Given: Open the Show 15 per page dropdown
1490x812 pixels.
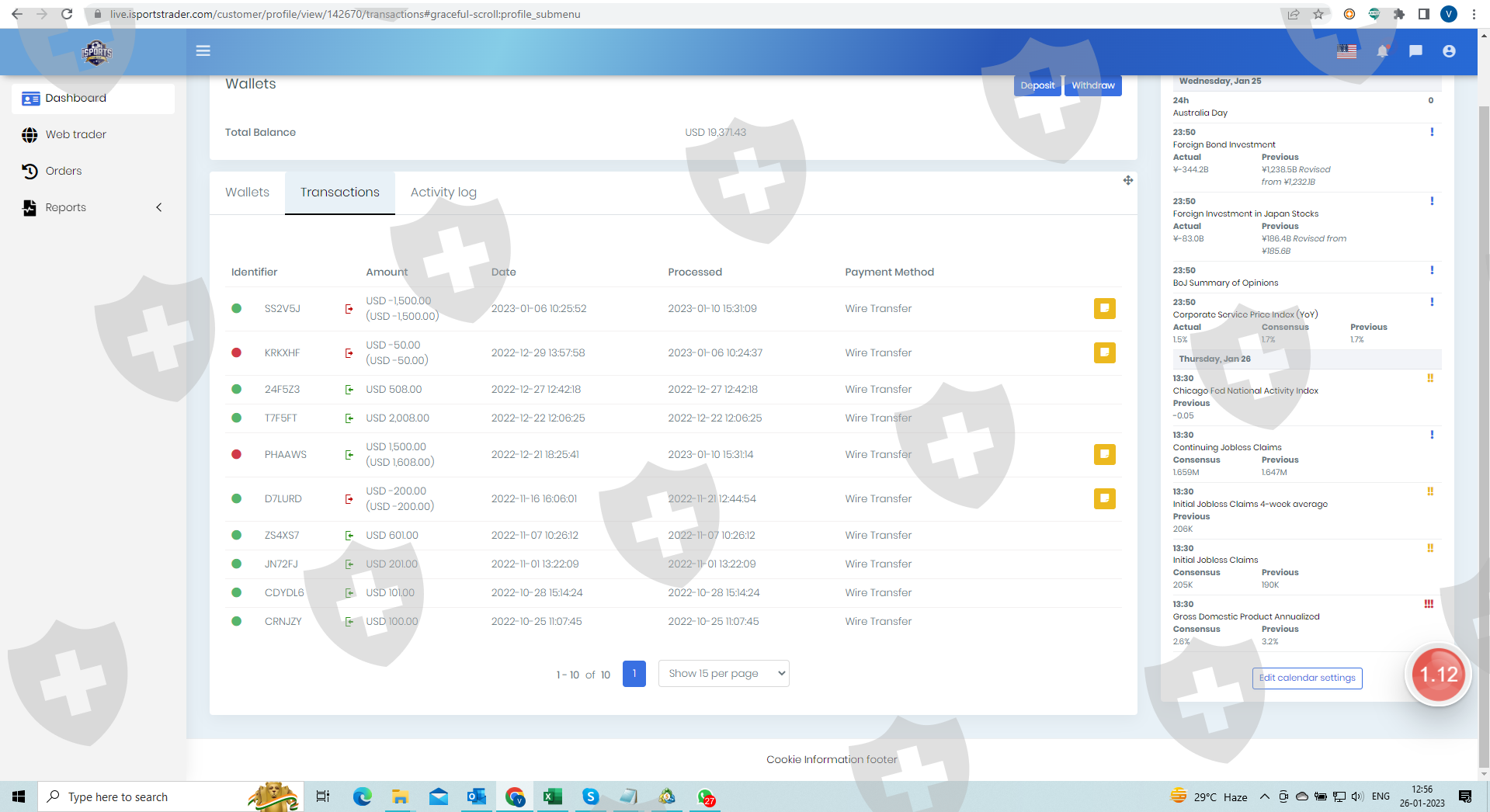Looking at the screenshot, I should click(724, 674).
